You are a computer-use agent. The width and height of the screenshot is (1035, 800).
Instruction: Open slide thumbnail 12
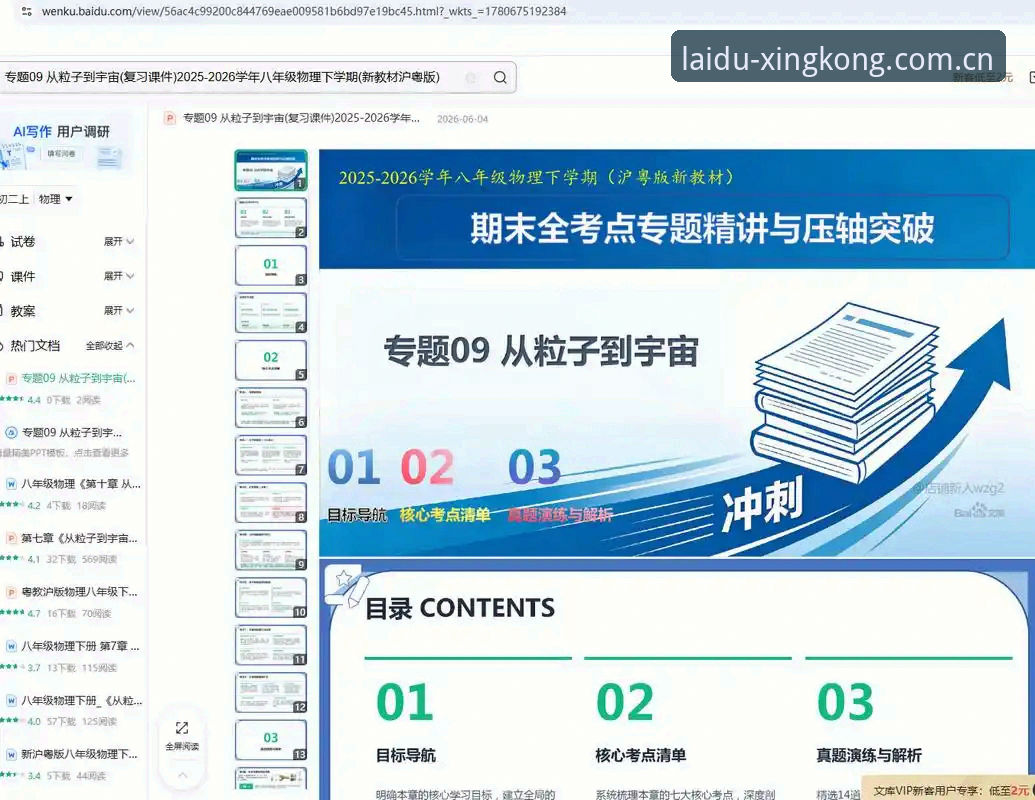click(x=271, y=693)
